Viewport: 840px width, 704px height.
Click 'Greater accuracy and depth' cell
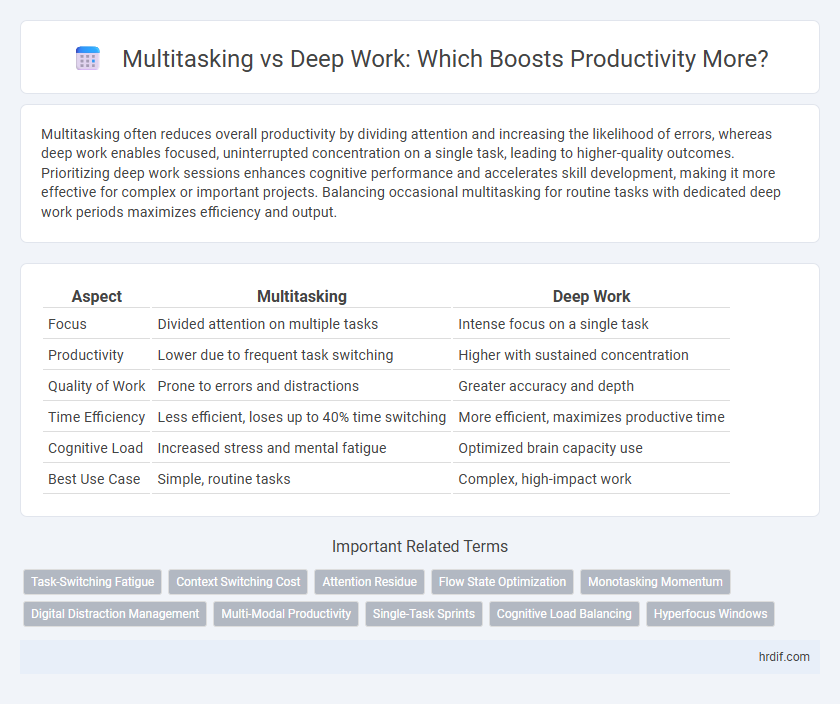click(x=591, y=386)
